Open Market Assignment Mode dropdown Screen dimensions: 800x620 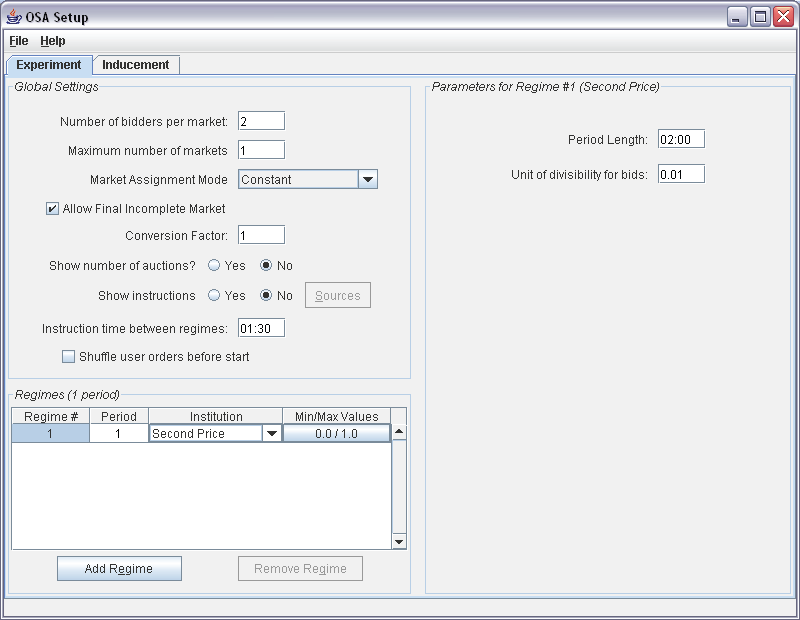[367, 180]
